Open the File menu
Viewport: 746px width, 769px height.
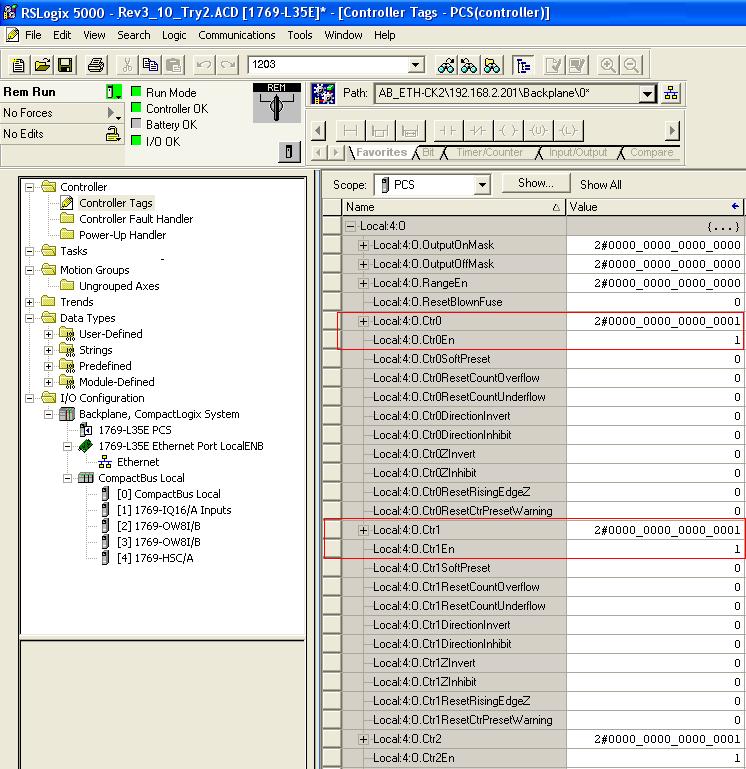(x=33, y=35)
